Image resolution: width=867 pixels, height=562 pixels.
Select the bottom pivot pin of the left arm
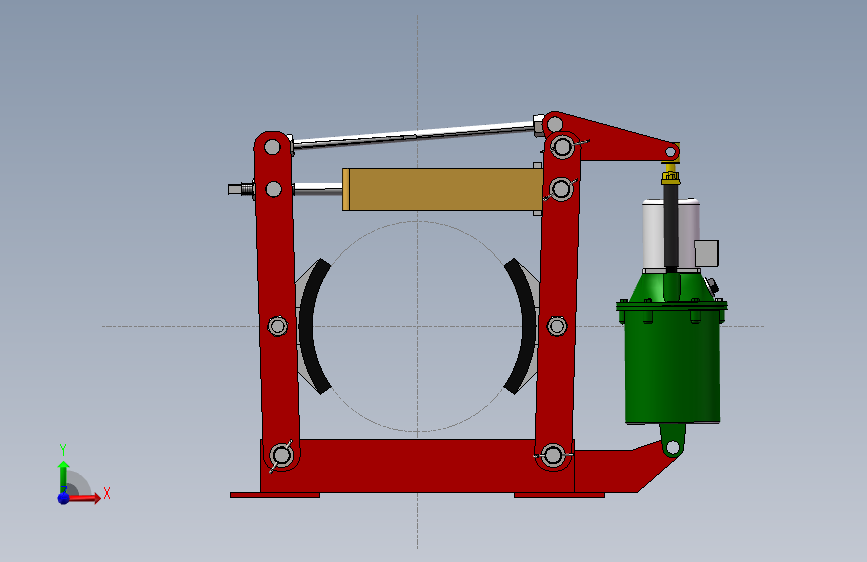coord(281,456)
